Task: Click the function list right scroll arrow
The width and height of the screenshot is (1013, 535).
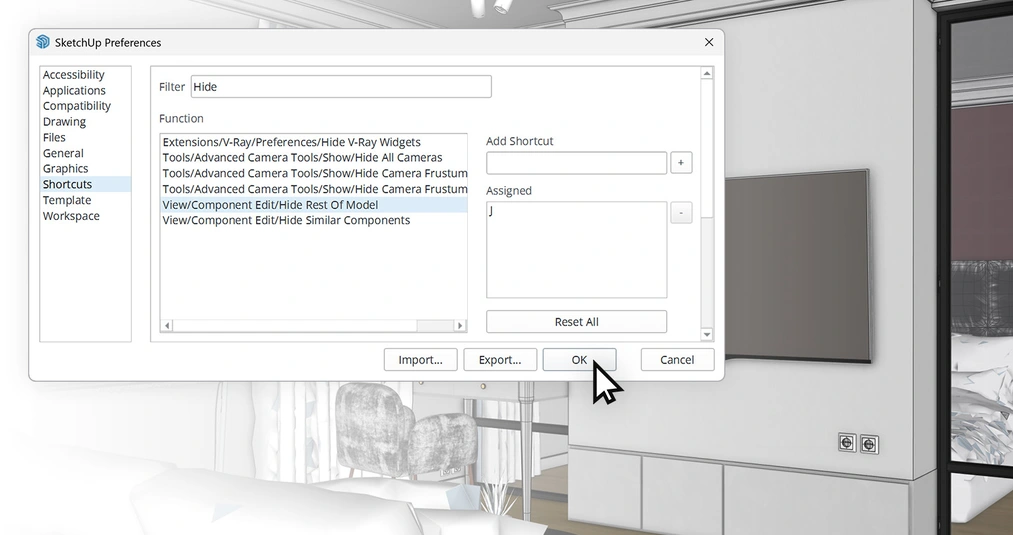Action: pos(460,326)
